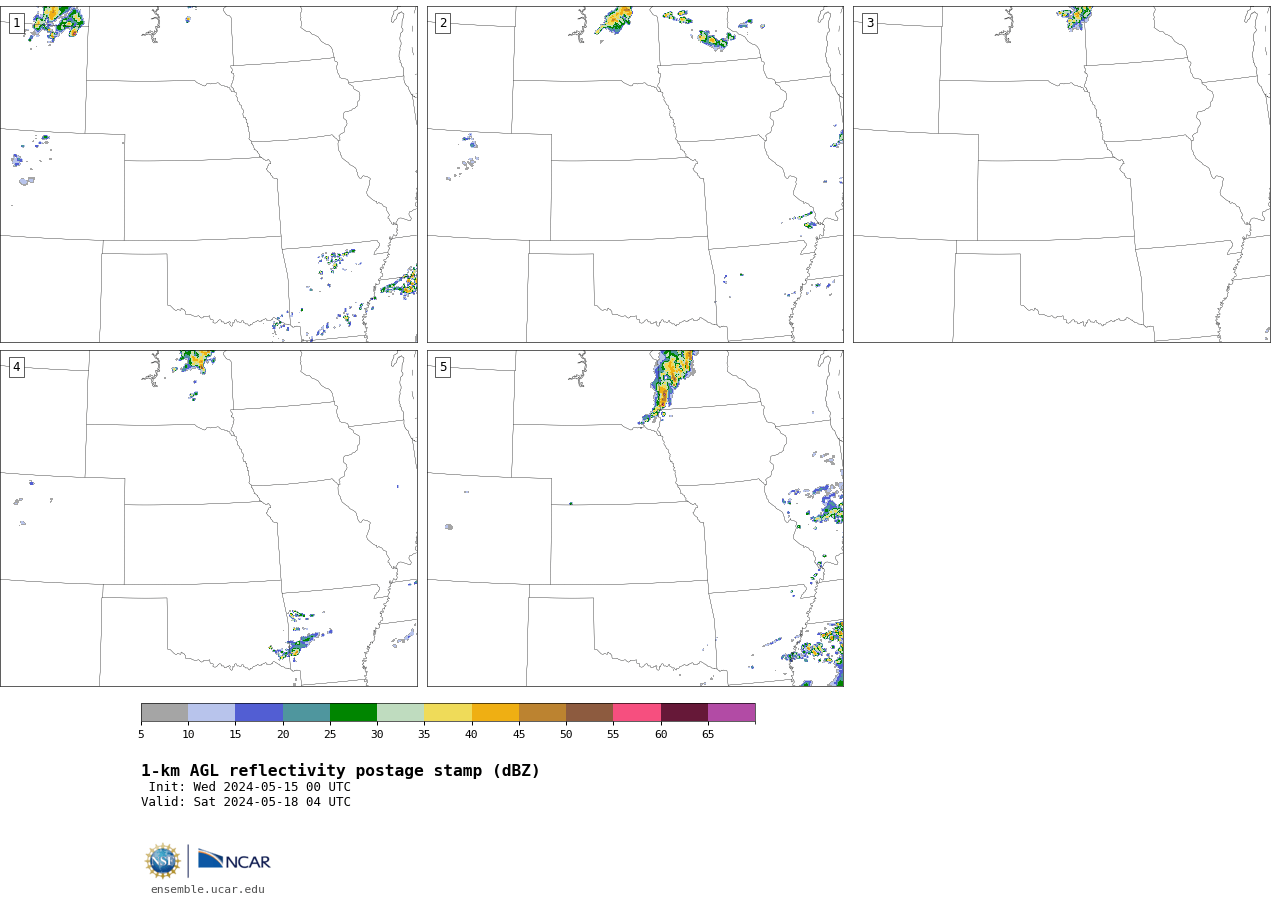Click the maroon 60-65 dBZ swatch
This screenshot has width=1280, height=901.
[x=684, y=712]
